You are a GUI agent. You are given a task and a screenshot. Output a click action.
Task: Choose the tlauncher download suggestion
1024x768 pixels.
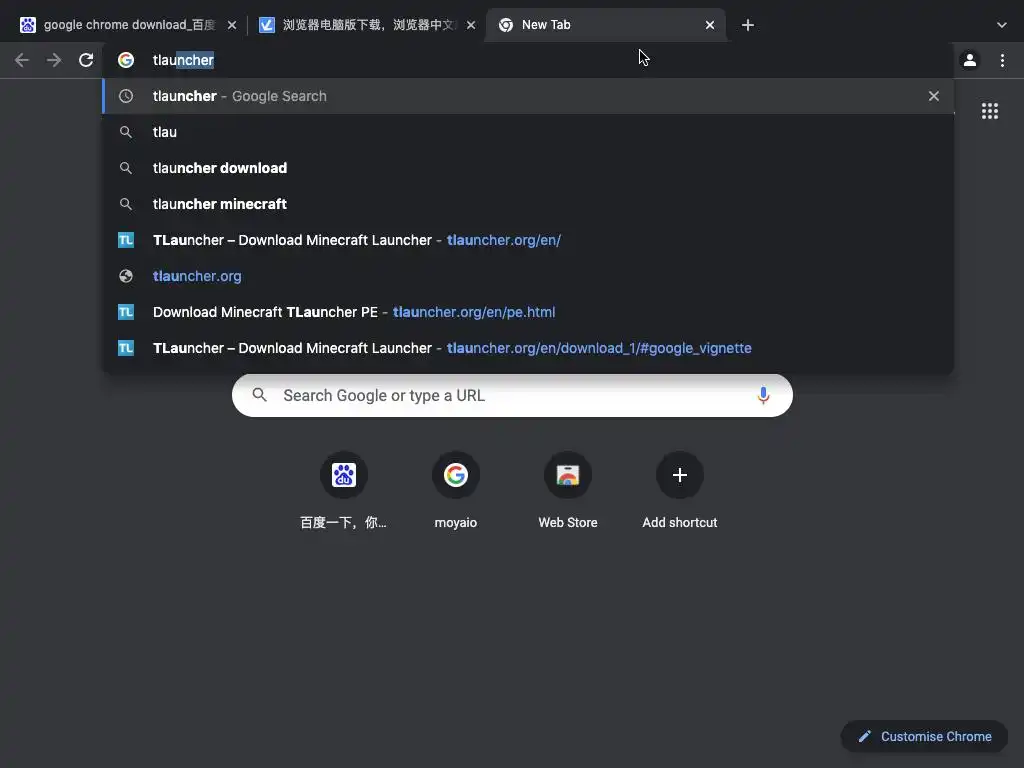[528, 168]
